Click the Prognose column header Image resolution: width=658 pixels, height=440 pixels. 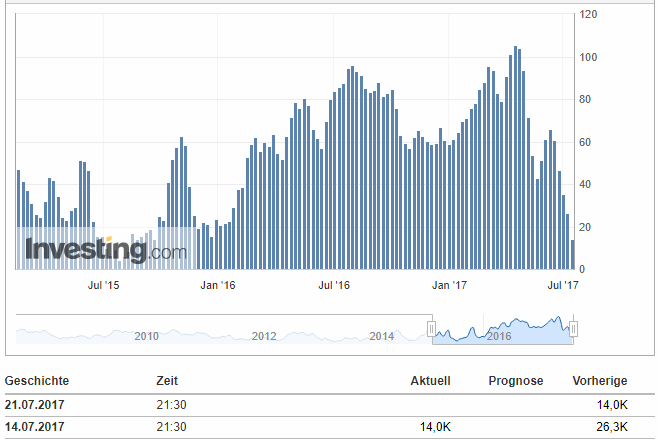click(516, 381)
